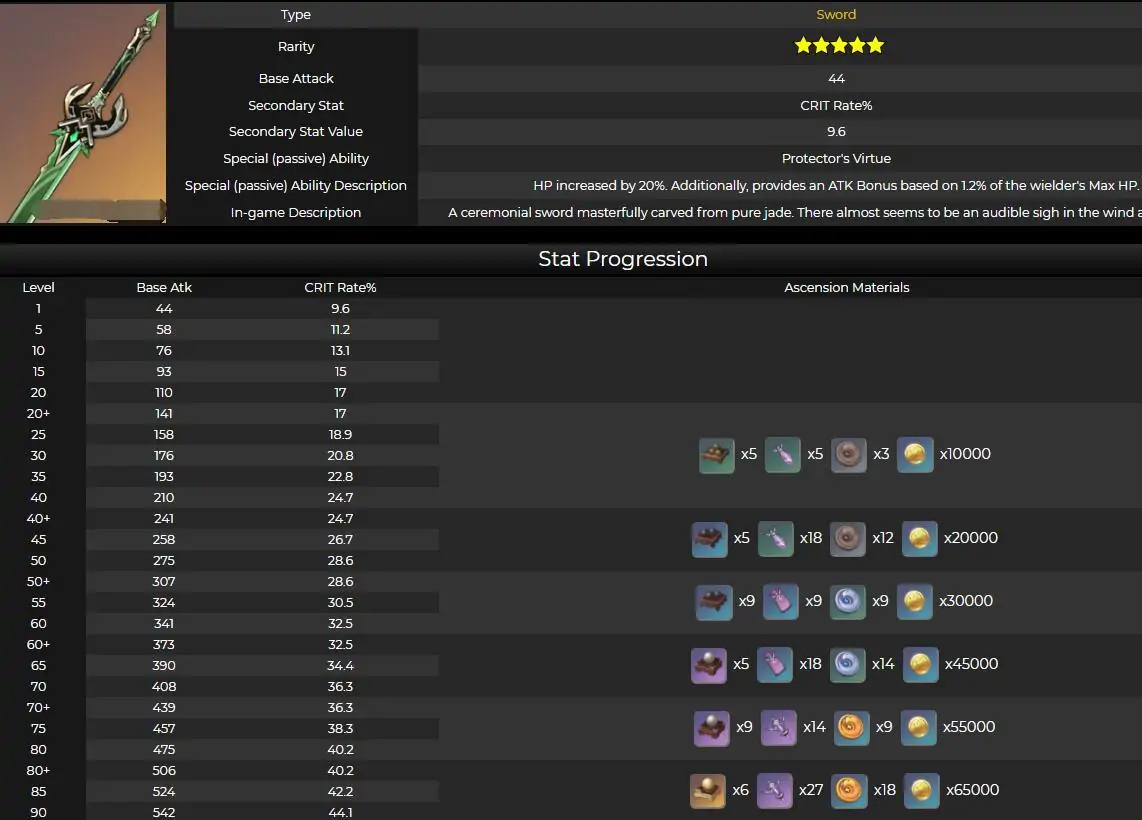Click the grey insignia icon beside x12
The height and width of the screenshot is (820, 1142).
848,539
